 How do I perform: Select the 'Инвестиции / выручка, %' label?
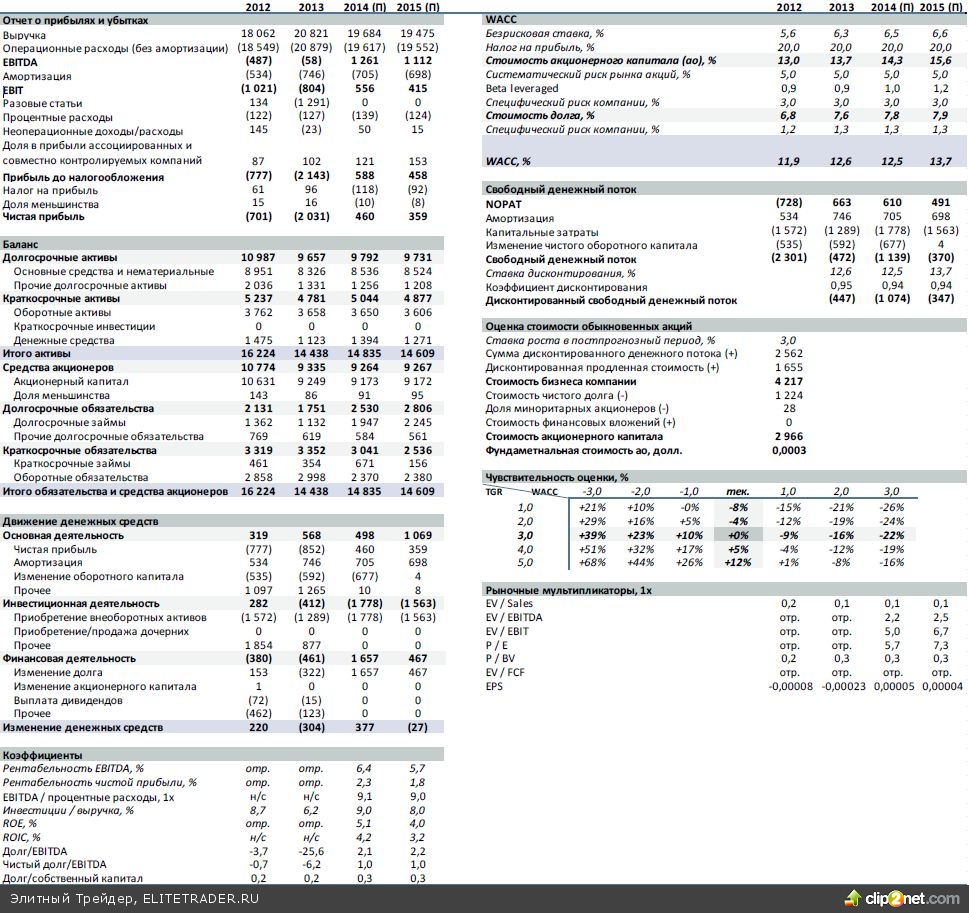(x=68, y=810)
